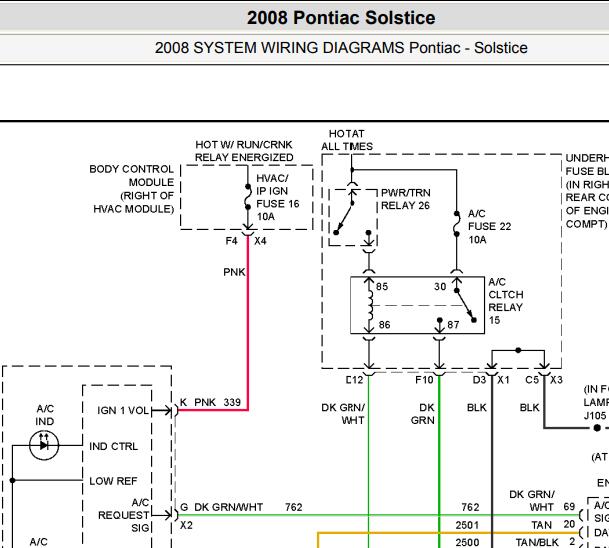Select the A/C indicator LED symbol
Viewport: 609px width, 548px height.
coord(44,445)
